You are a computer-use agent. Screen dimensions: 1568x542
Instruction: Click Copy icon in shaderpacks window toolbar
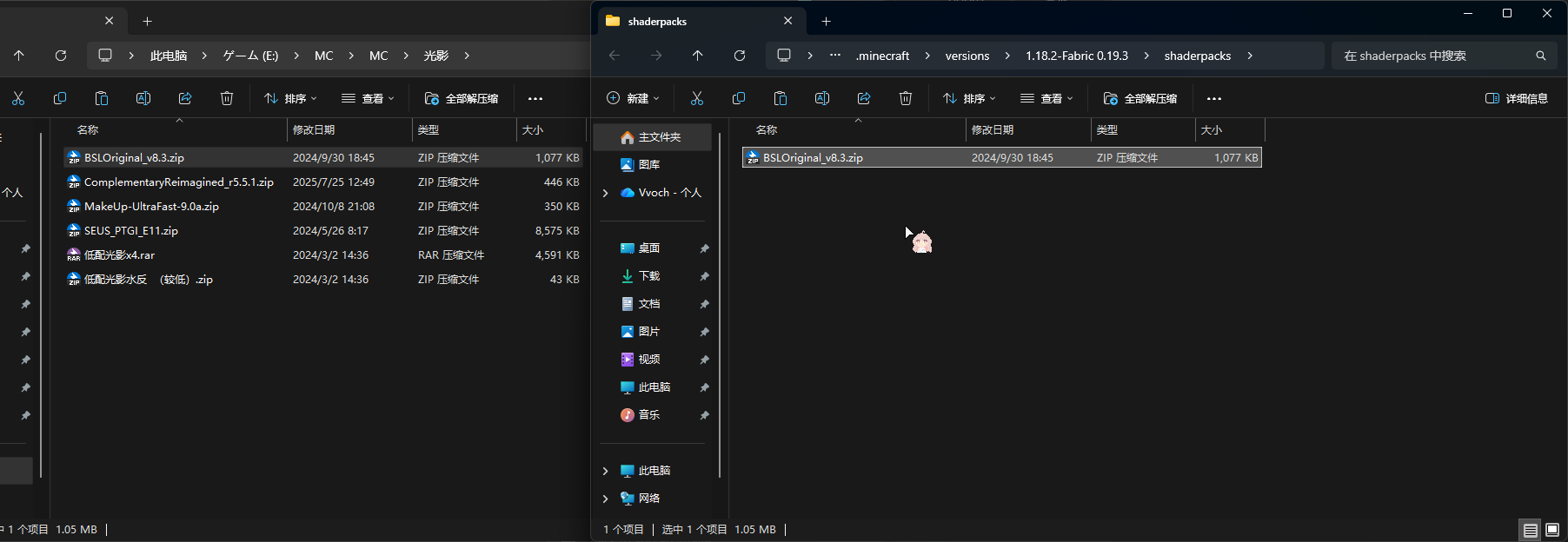click(739, 98)
